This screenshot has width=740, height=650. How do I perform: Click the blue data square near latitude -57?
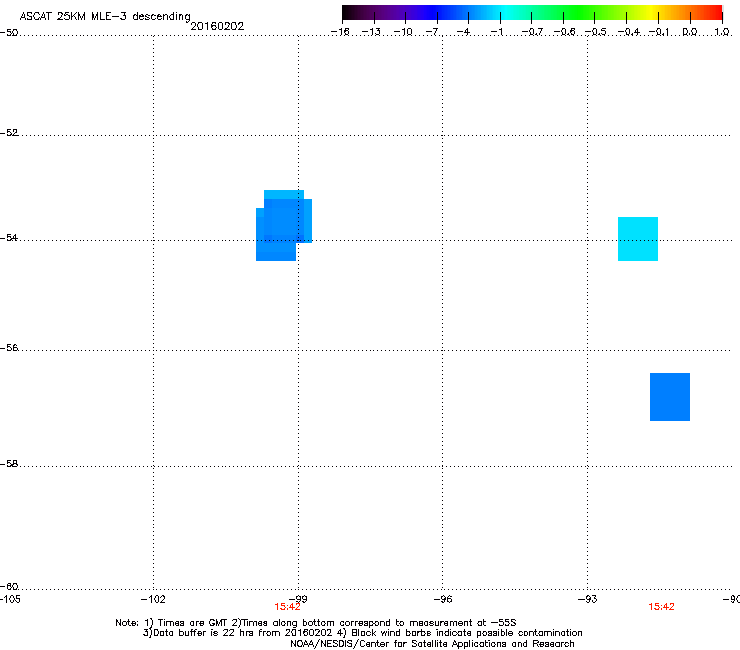[x=670, y=397]
